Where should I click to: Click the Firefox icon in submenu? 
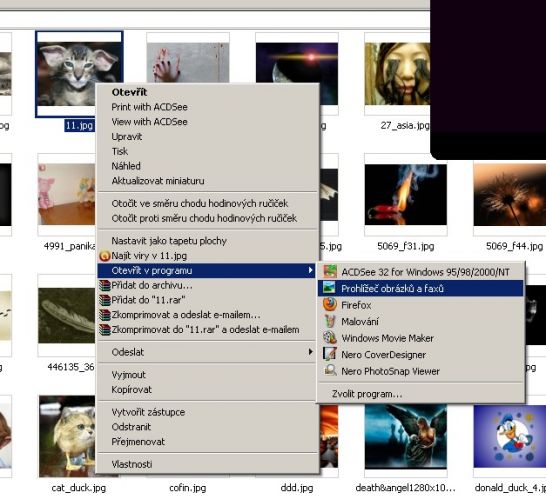click(330, 304)
